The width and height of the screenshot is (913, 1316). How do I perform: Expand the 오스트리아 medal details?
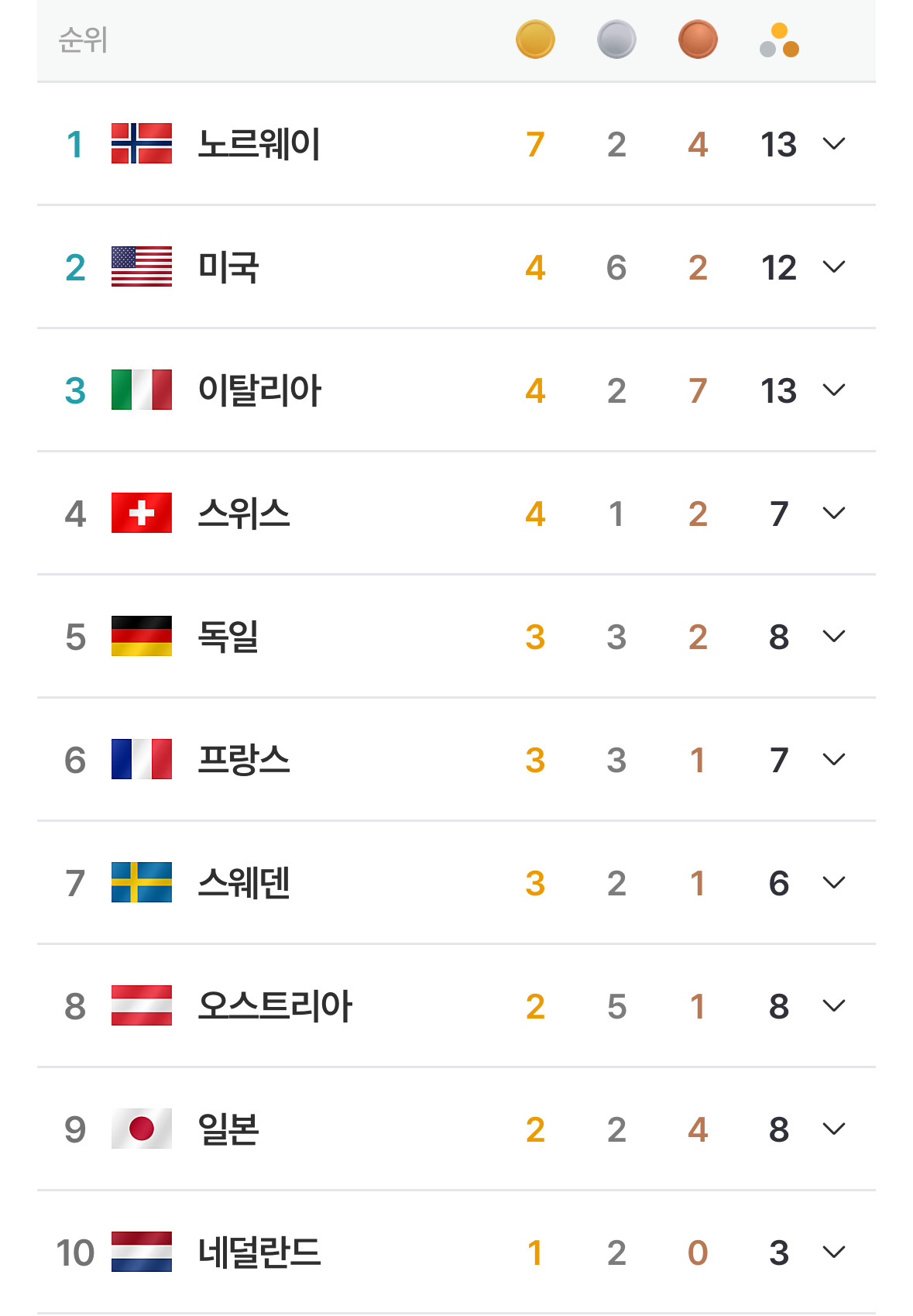(x=833, y=1006)
